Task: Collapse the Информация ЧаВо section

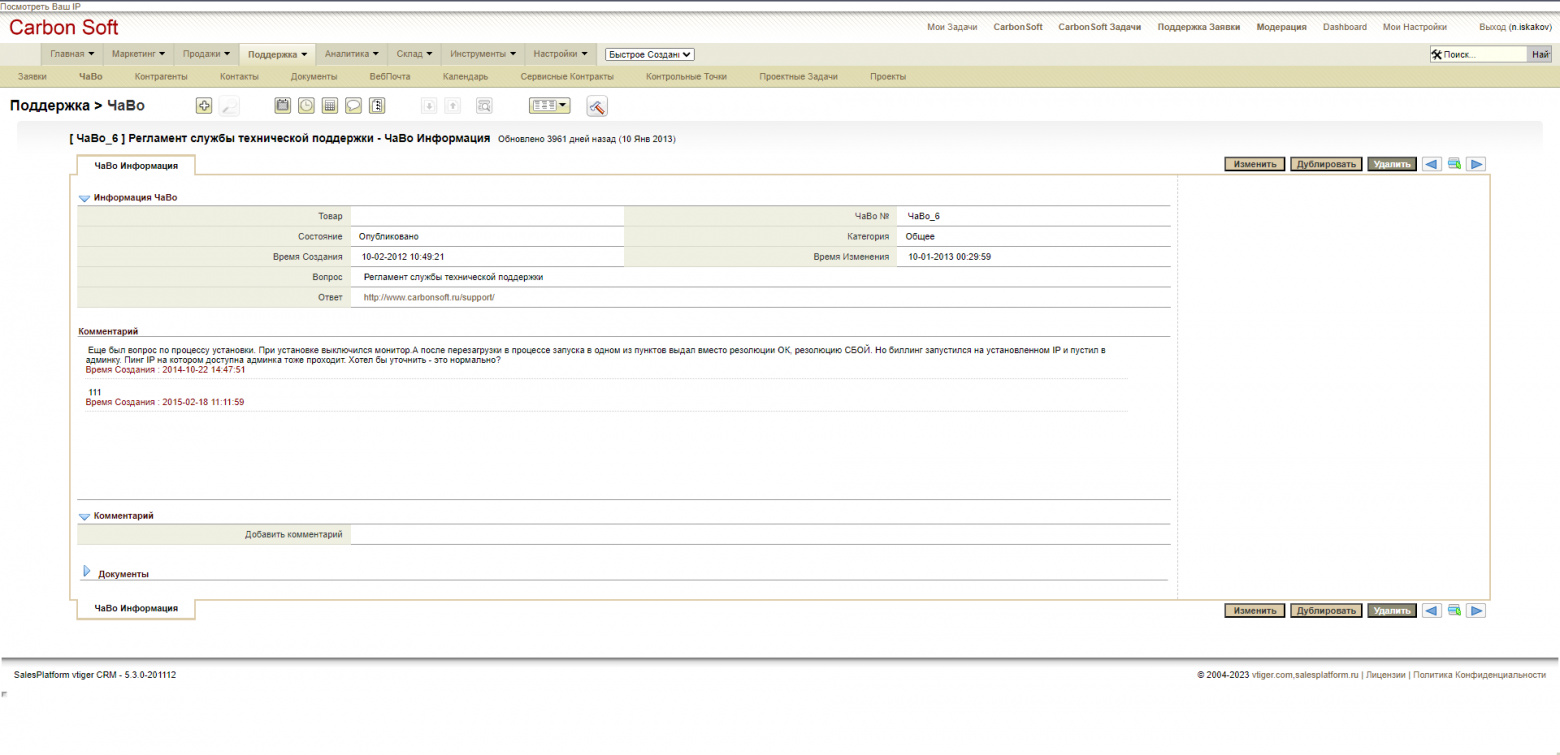Action: click(84, 198)
